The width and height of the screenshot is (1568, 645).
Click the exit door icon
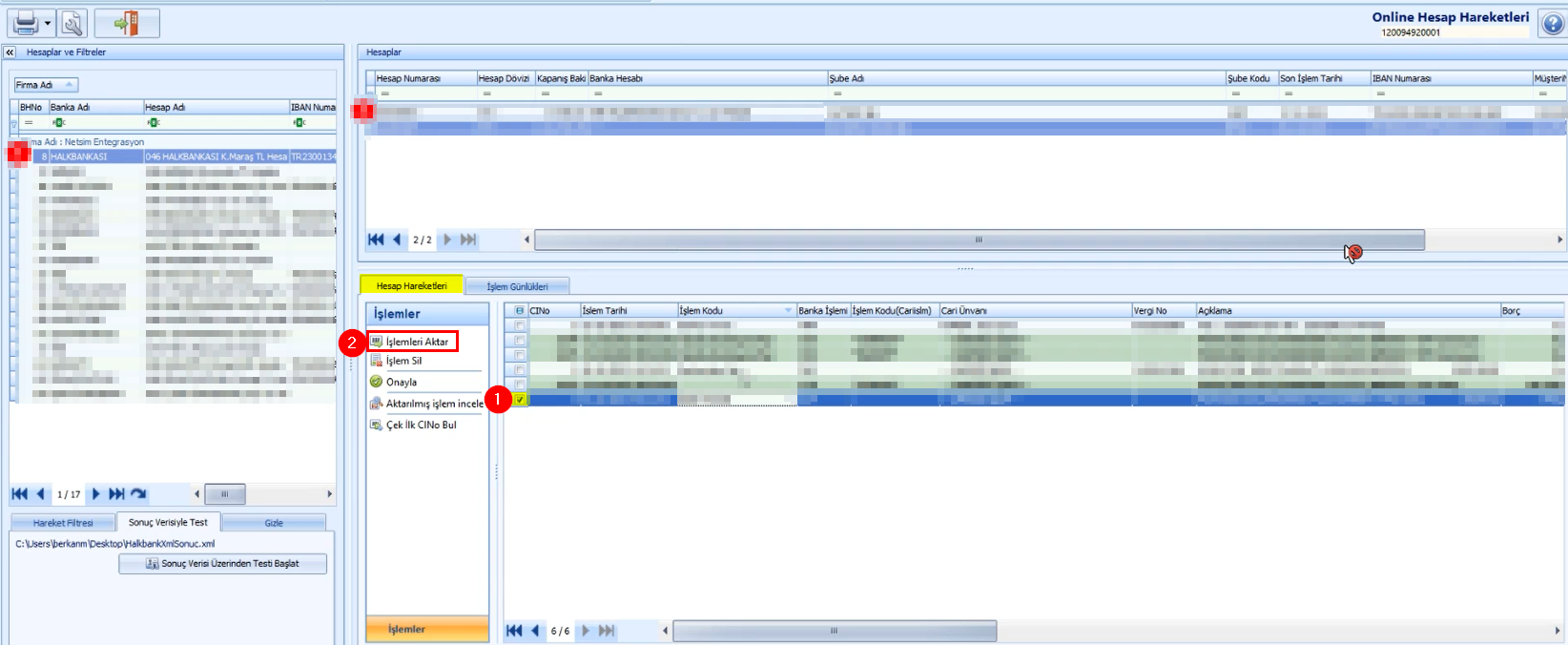[126, 23]
